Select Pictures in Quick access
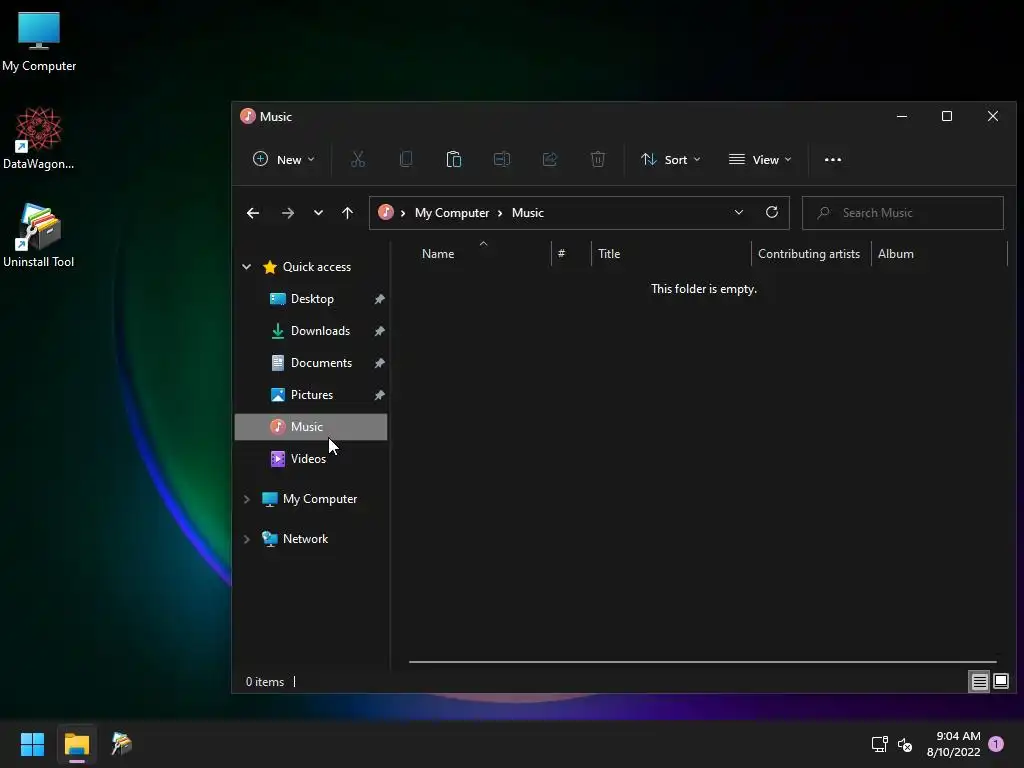Screen dimensions: 1024x768 tap(311, 395)
